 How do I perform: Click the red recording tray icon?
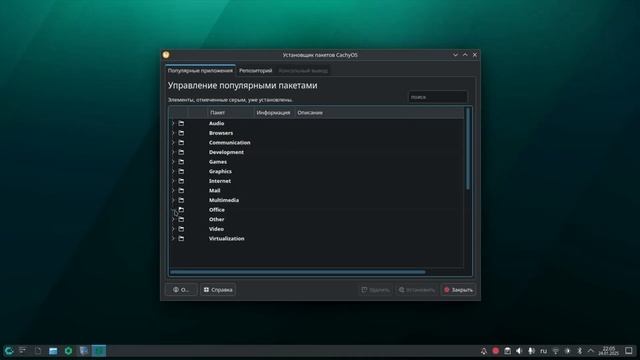tap(496, 351)
